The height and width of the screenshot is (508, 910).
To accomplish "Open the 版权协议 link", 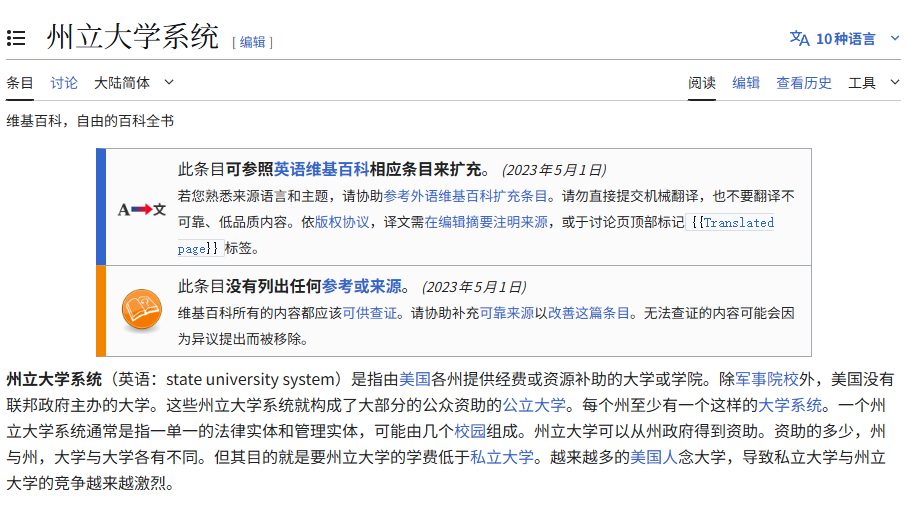I will point(342,222).
